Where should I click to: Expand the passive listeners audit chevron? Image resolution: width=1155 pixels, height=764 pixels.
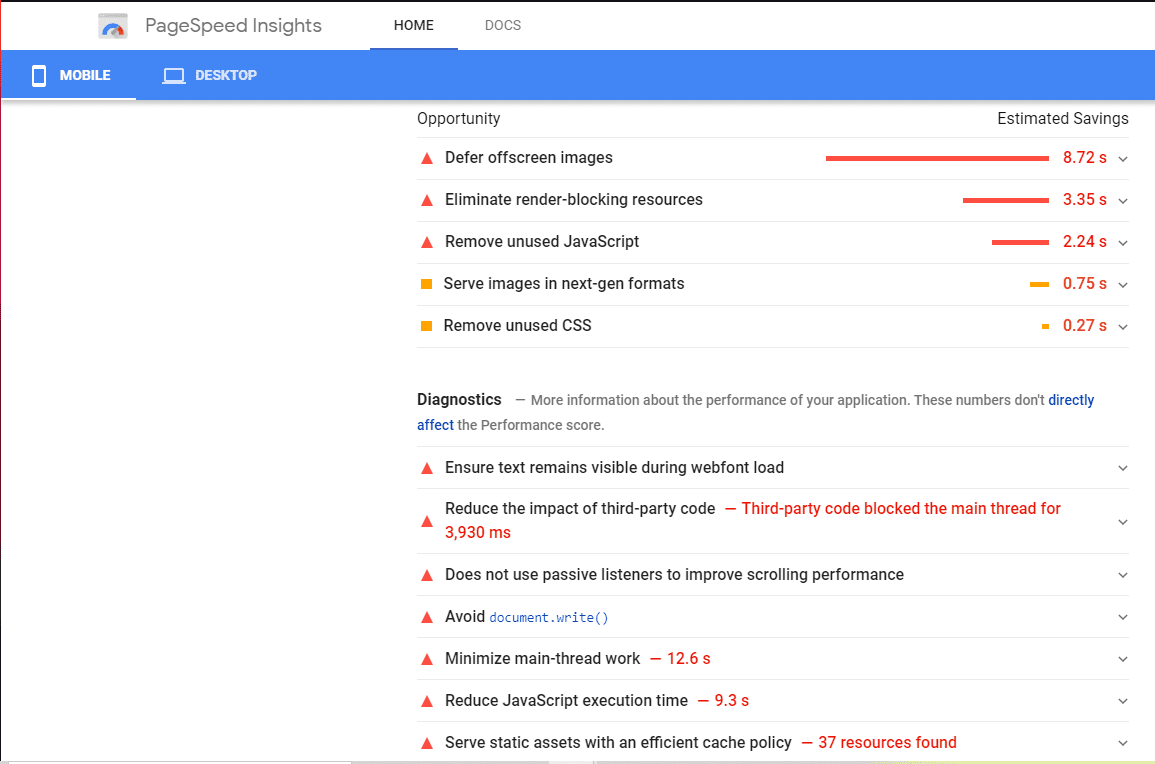point(1123,575)
